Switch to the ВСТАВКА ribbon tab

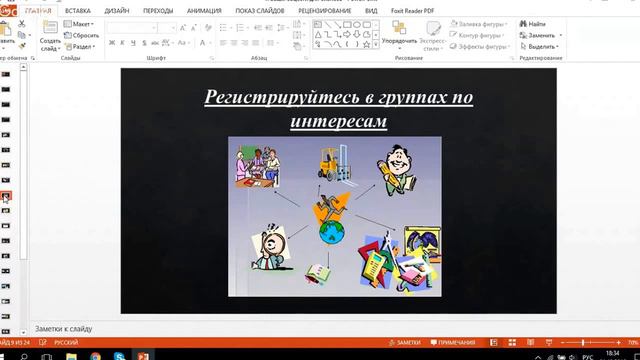point(78,11)
